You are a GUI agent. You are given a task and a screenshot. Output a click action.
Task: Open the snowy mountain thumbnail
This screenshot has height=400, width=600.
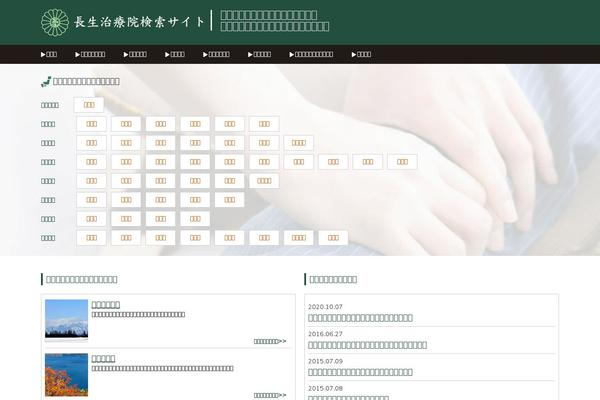tap(66, 319)
